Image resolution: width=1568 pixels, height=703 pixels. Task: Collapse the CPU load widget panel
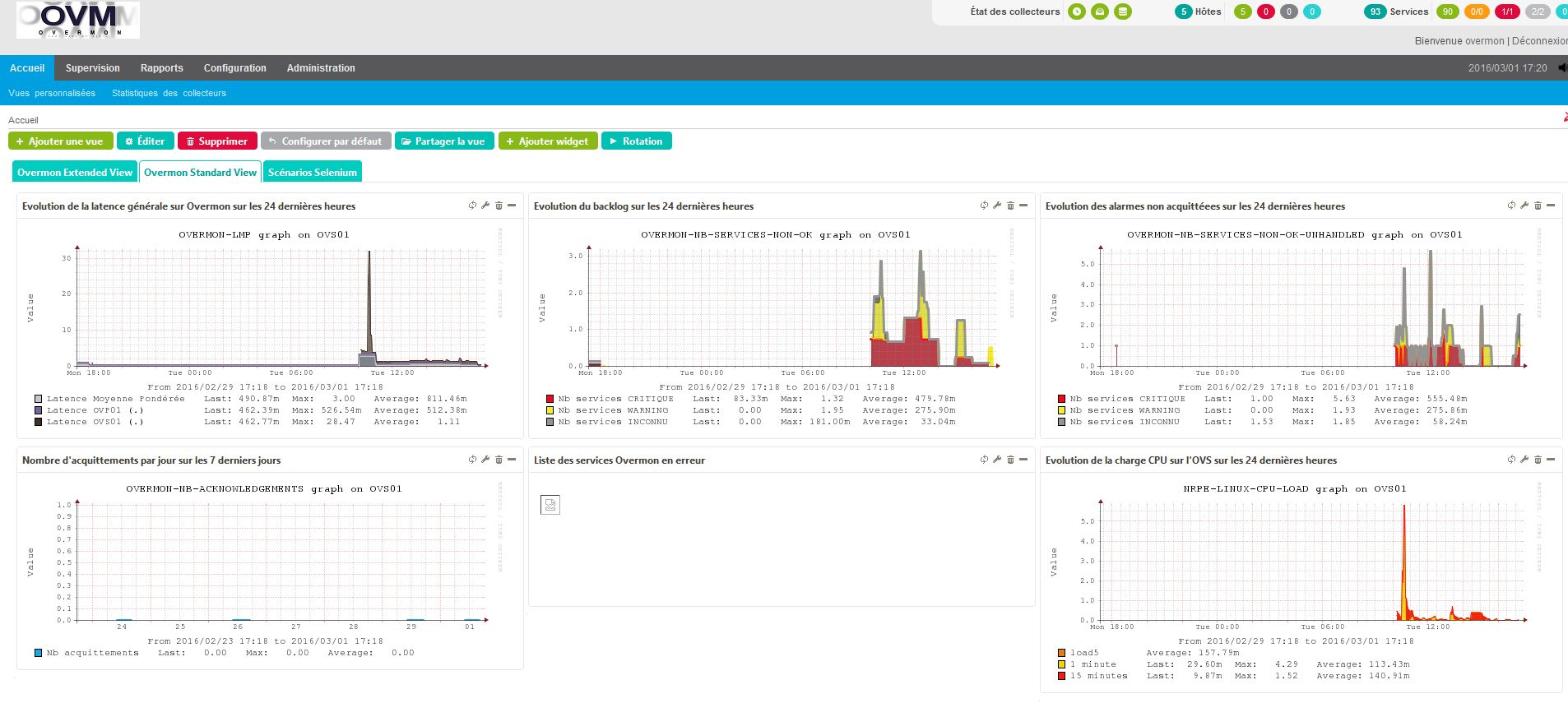pos(1551,460)
